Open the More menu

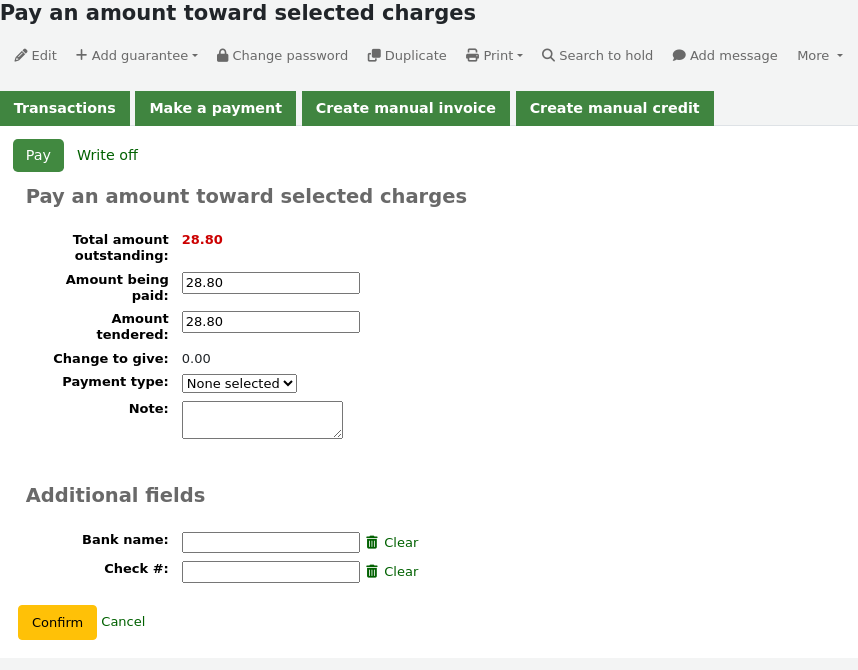(x=820, y=55)
